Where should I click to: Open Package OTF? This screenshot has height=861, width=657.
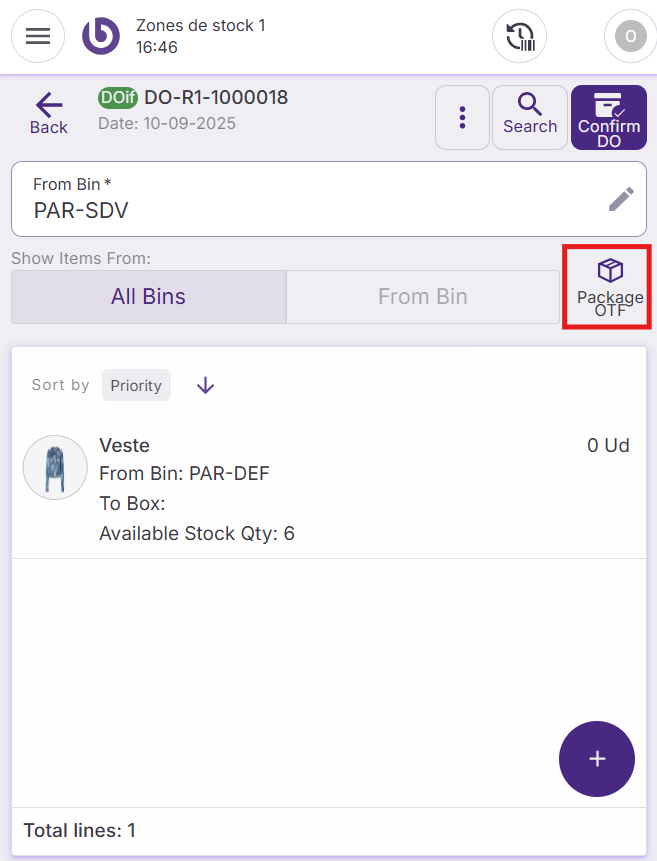(609, 286)
